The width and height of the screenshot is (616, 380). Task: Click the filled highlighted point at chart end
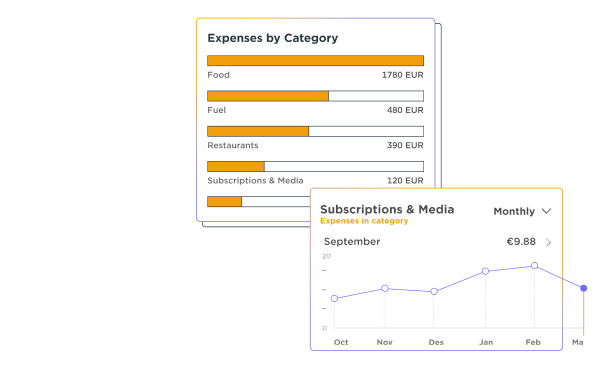584,288
